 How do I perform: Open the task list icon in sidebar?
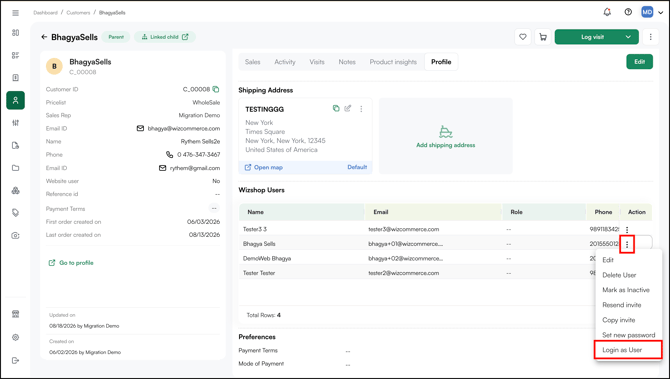[x=15, y=55]
